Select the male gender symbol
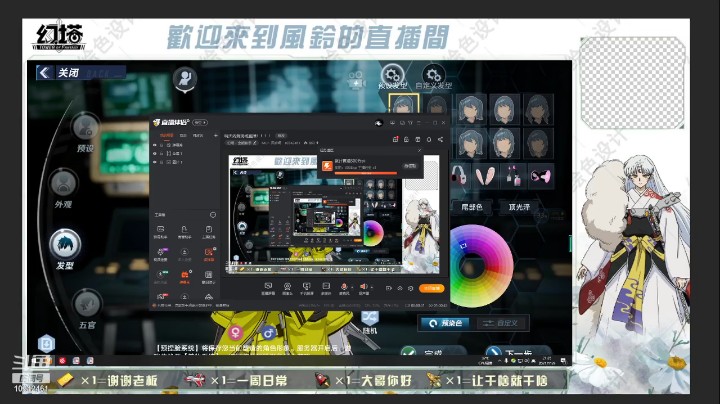Screen dimensions: 720x404 click(269, 331)
